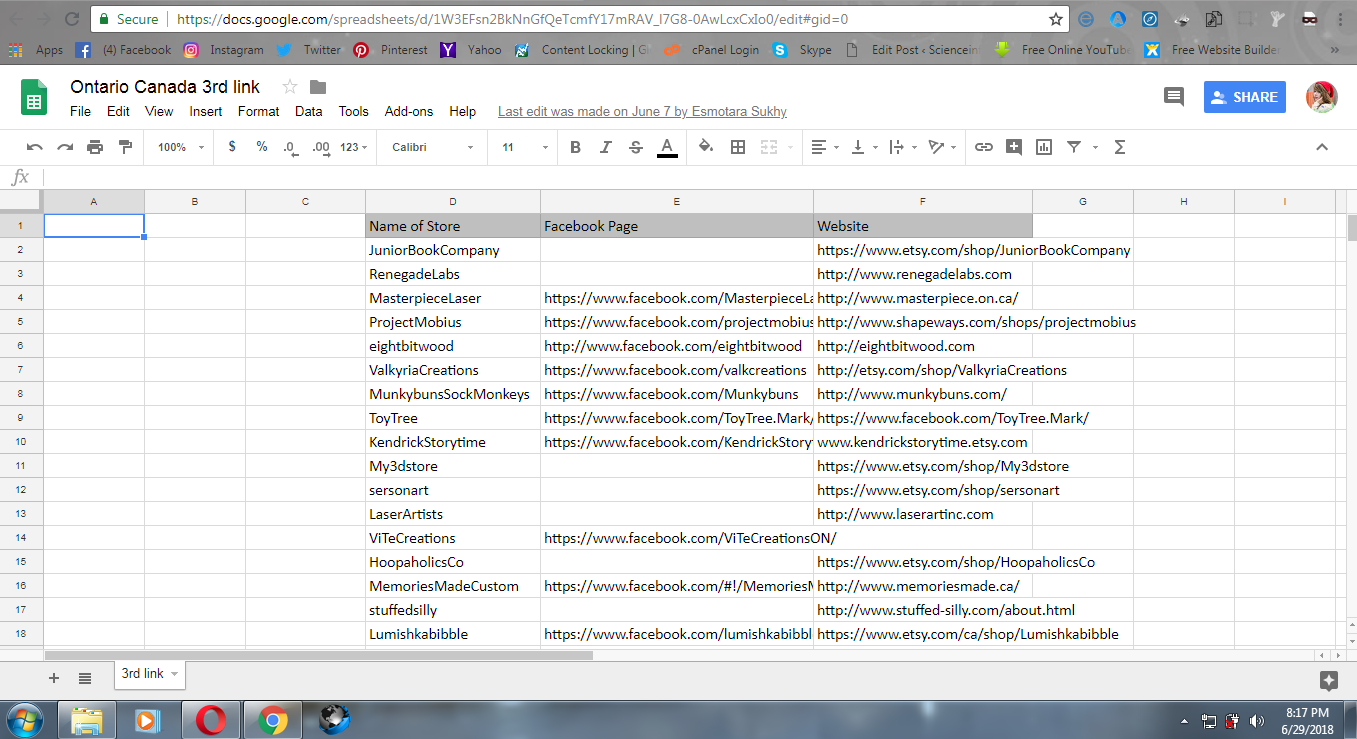
Task: Open the View menu
Action: click(159, 111)
